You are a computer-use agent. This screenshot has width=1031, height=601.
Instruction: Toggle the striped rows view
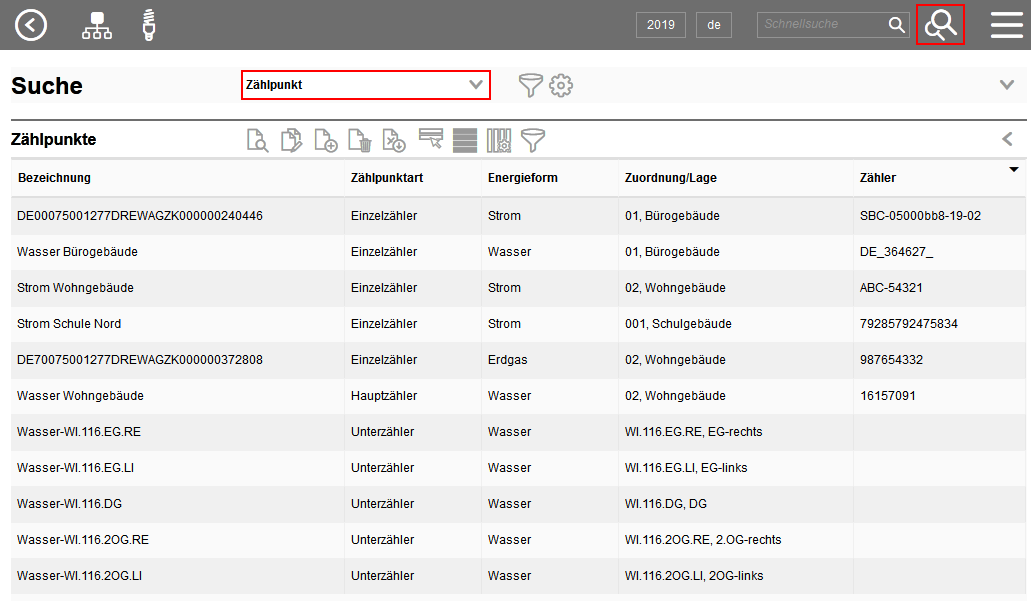[x=465, y=140]
